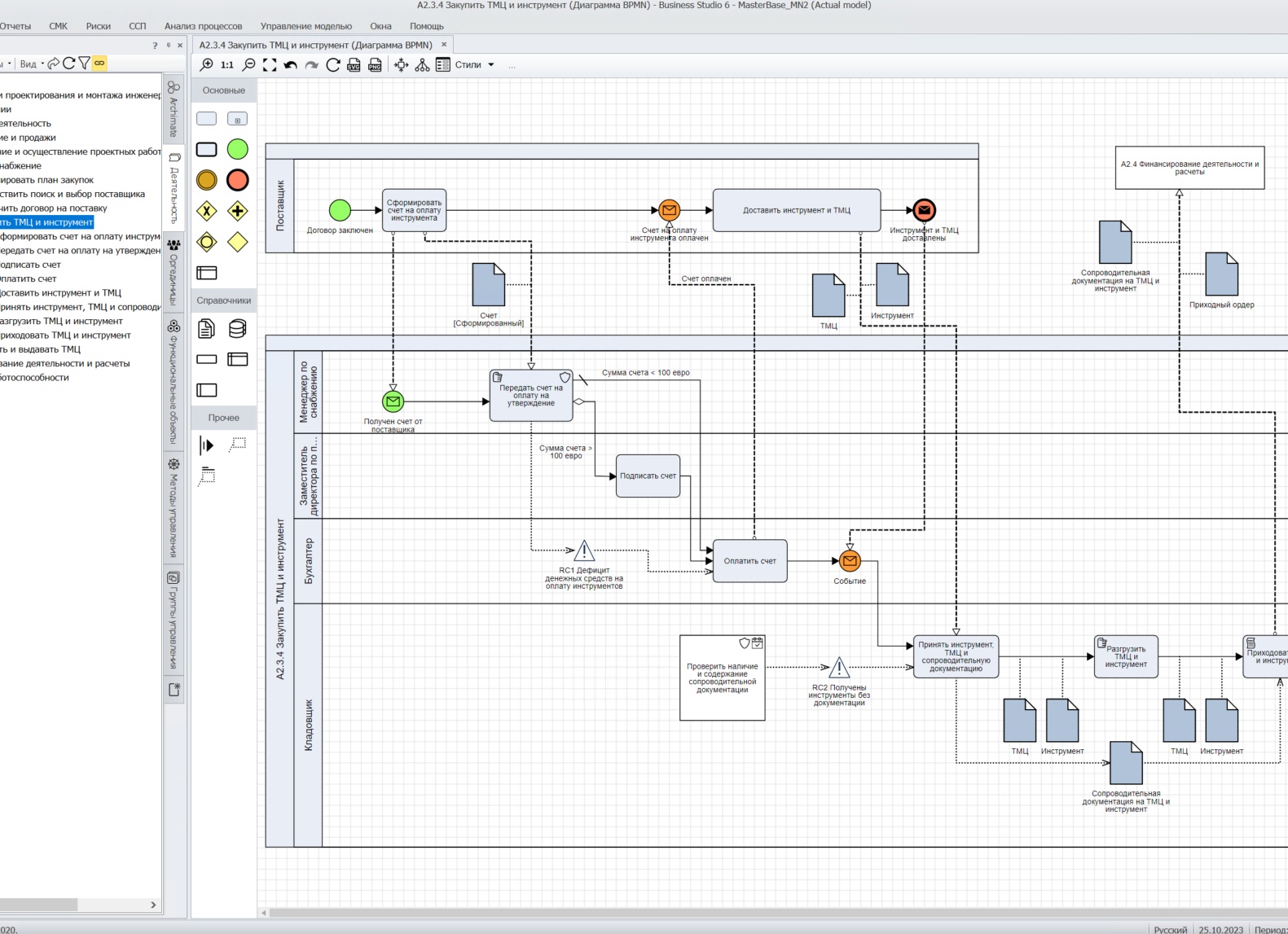
Task: Fit the diagram to screen
Action: [270, 65]
